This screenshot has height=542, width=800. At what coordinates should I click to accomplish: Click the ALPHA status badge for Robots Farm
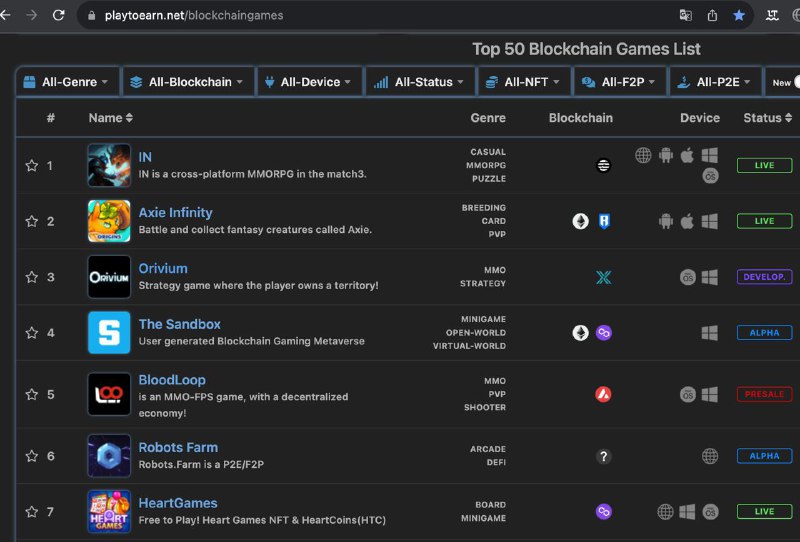coord(764,456)
